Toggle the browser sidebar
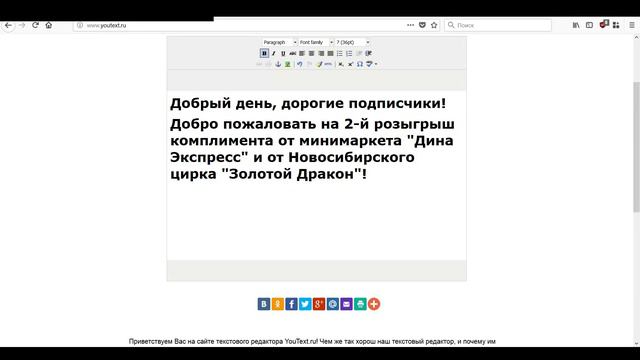The height and width of the screenshot is (360, 640). (589, 25)
